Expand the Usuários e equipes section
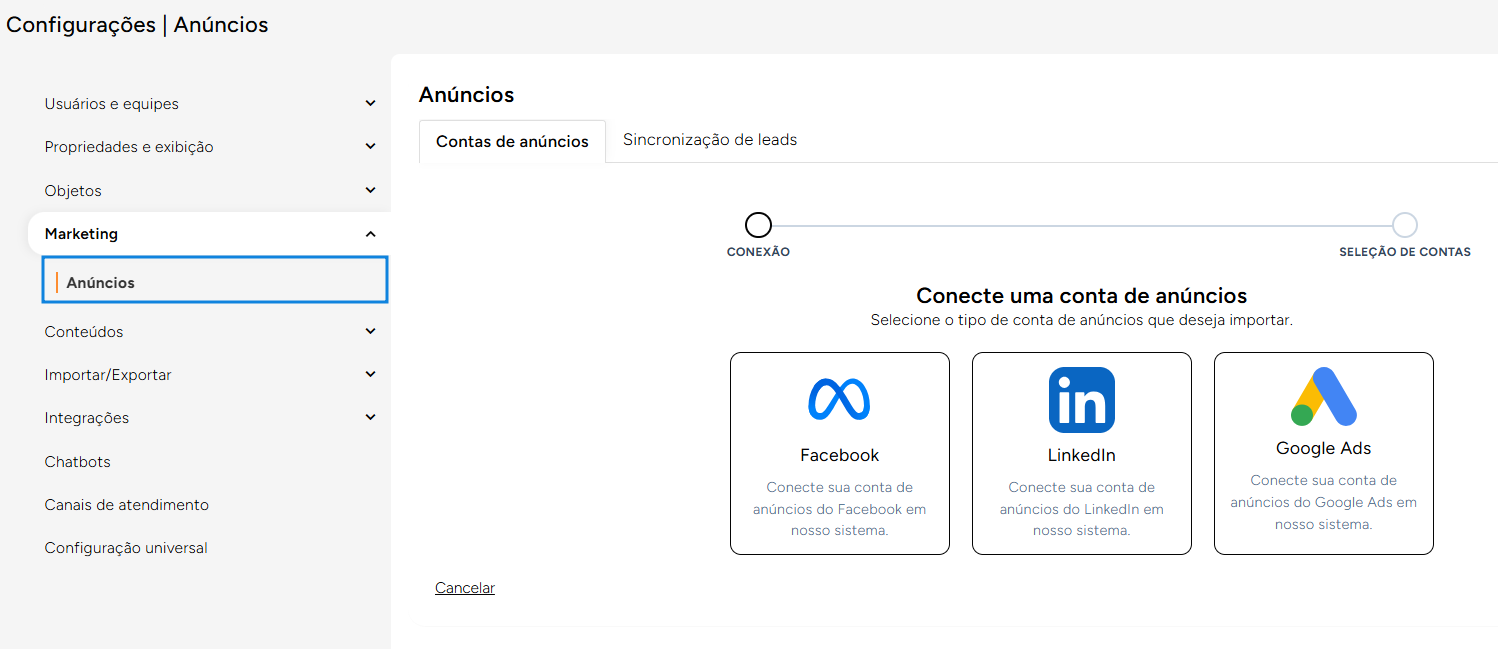This screenshot has width=1498, height=649. (370, 104)
